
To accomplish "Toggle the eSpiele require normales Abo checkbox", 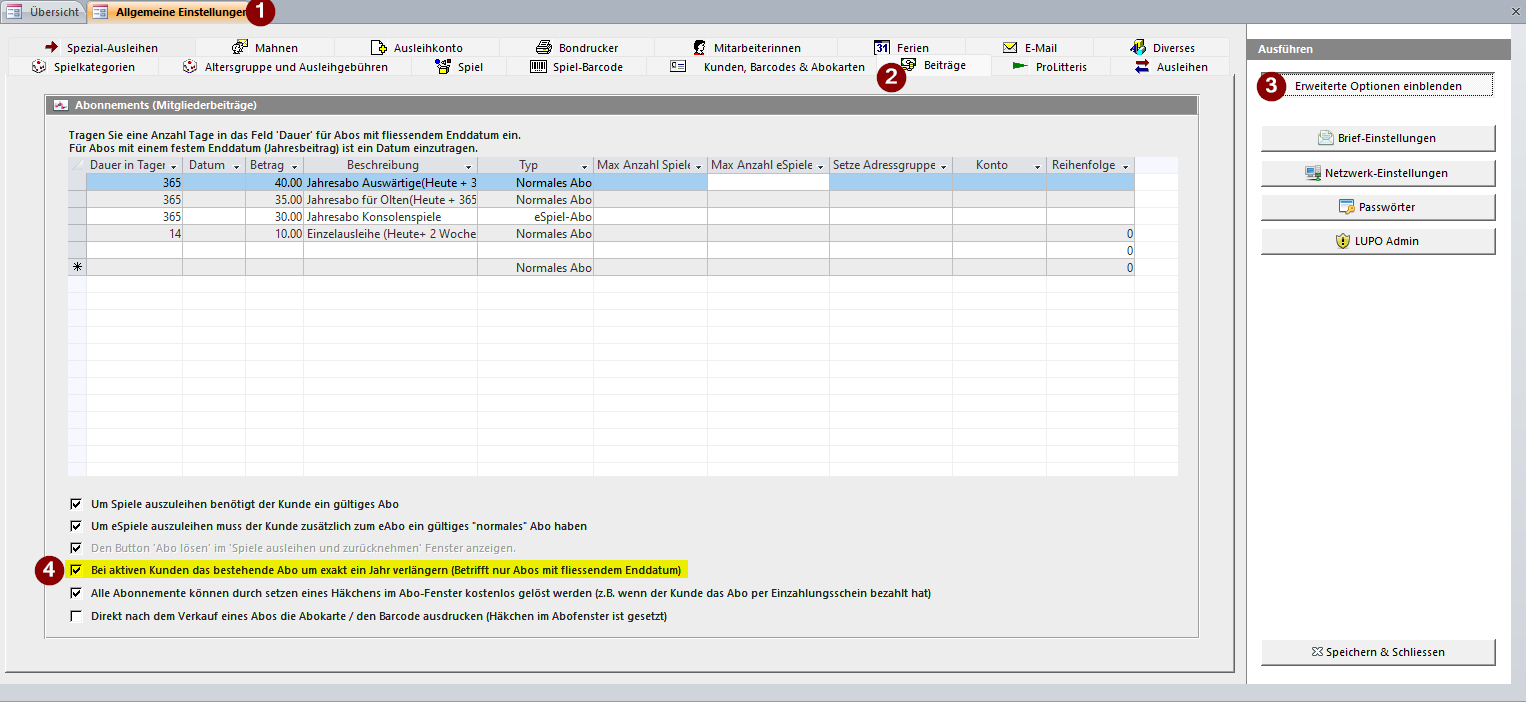I will 76,526.
